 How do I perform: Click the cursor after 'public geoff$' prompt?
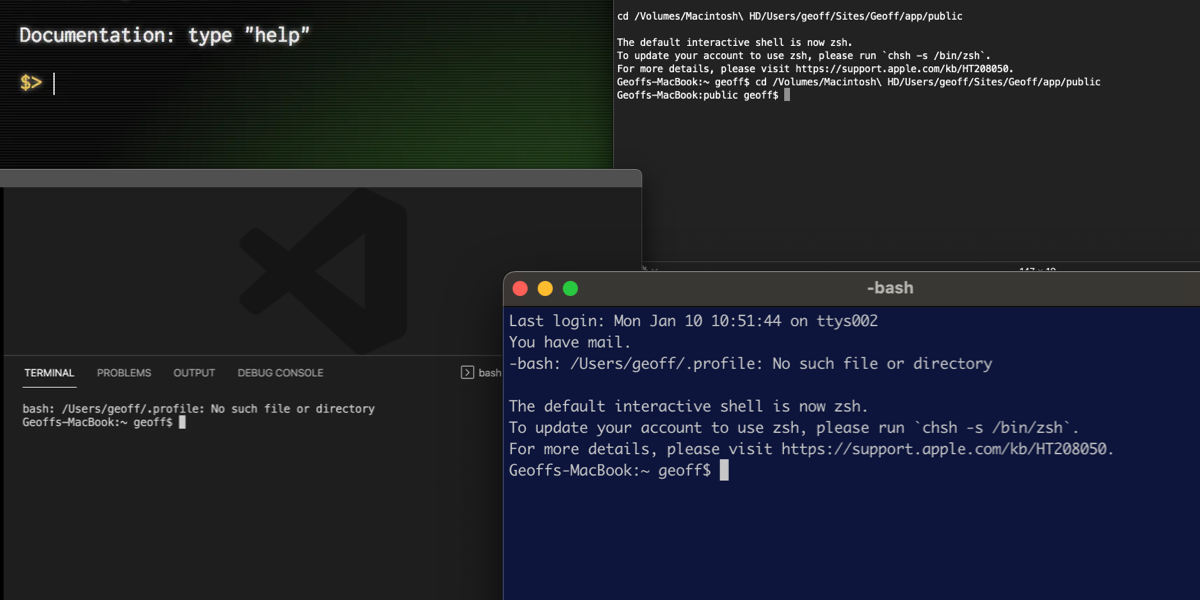click(788, 95)
